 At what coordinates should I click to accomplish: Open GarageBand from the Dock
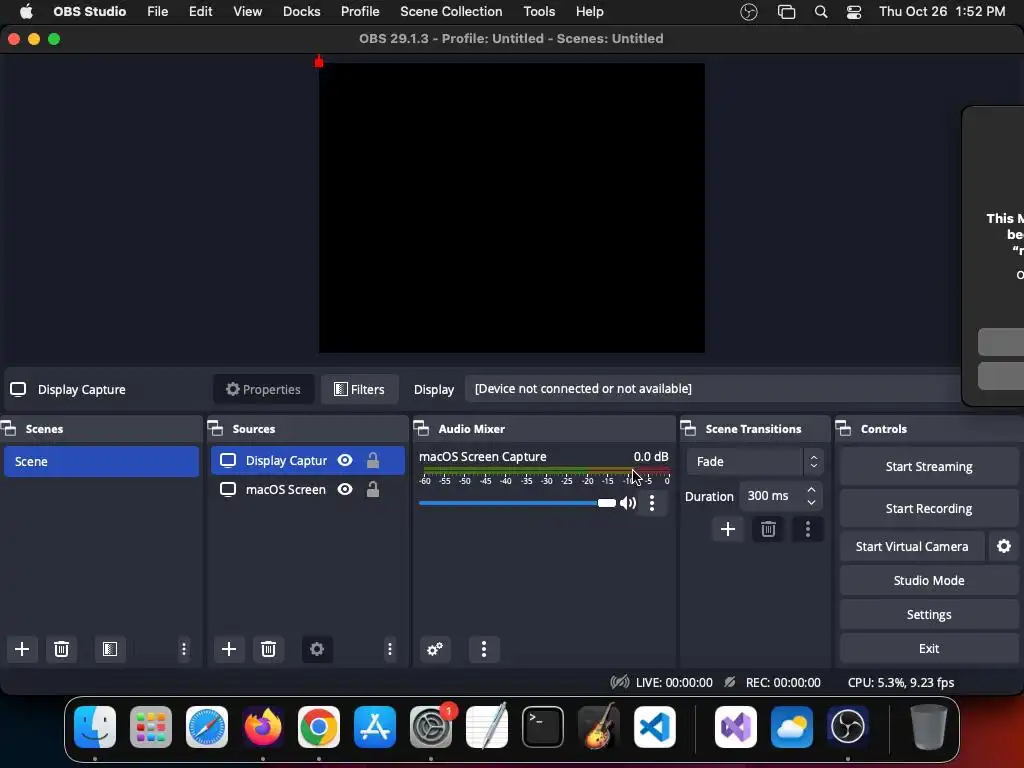pyautogui.click(x=599, y=726)
